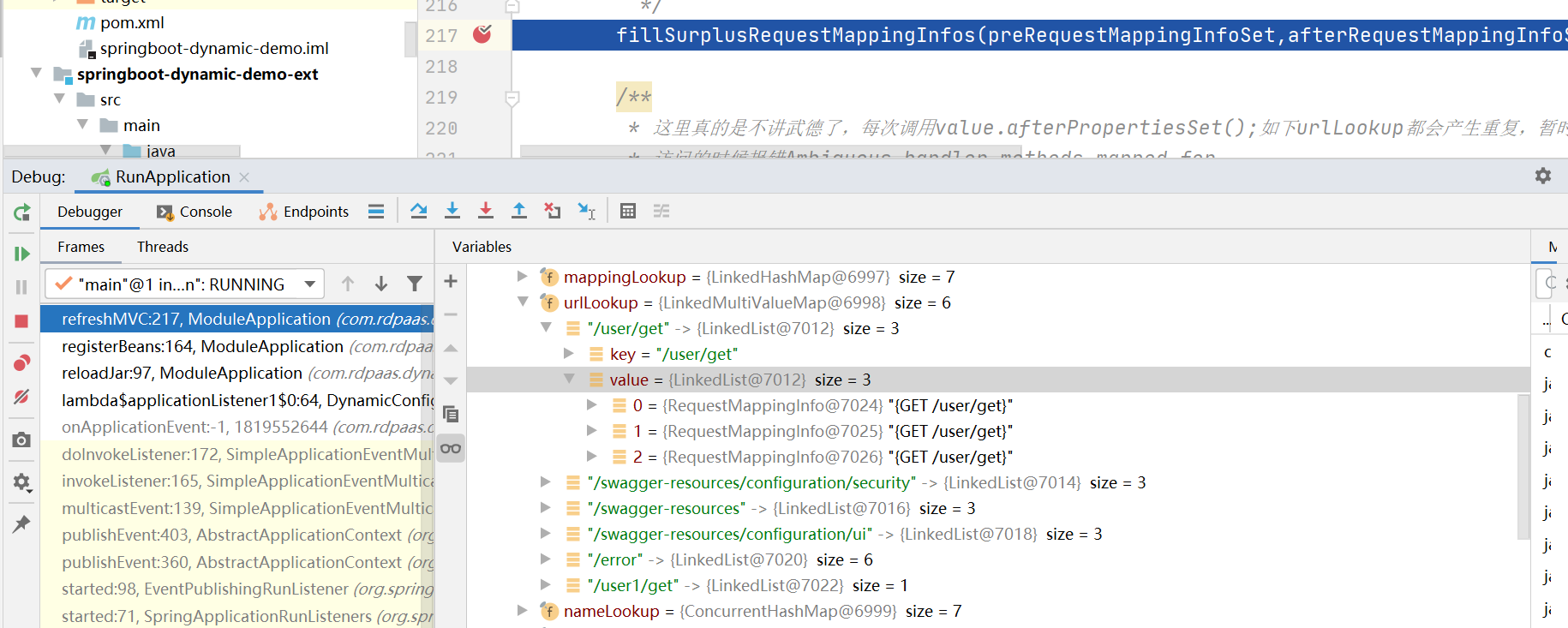
Task: Collapse the value LinkedList@7012 node
Action: pos(568,379)
